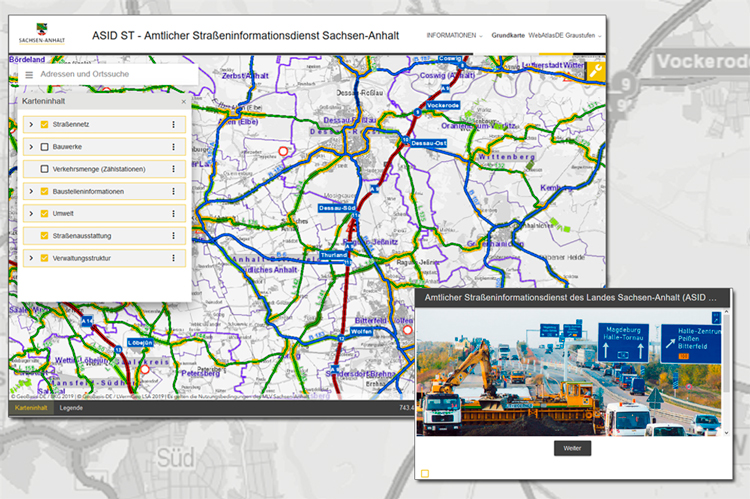Viewport: 750px width, 499px height.
Task: Click the dialog scrollbar up arrow
Action: coord(727,312)
